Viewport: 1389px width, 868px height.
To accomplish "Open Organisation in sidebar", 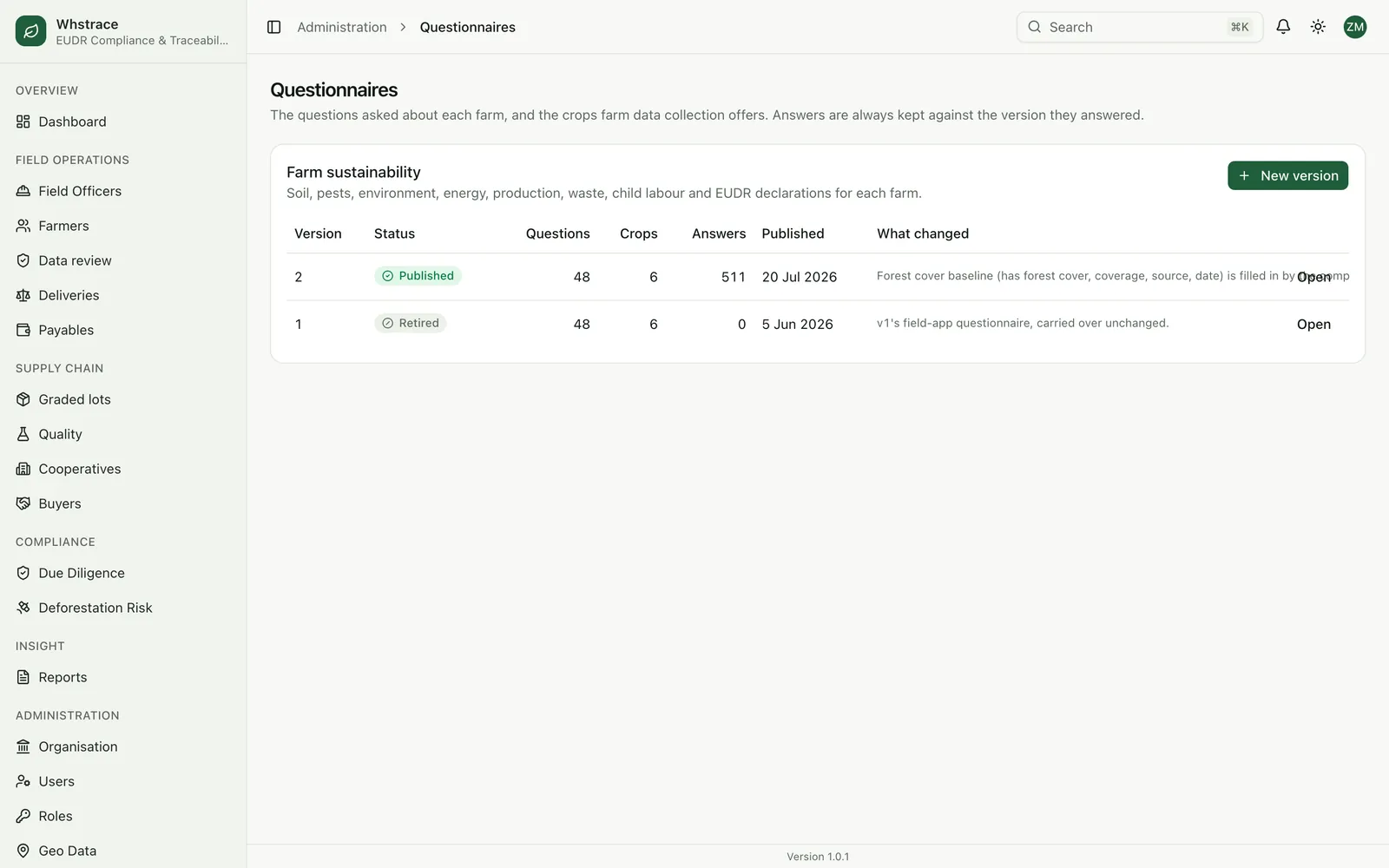I will tap(123, 746).
